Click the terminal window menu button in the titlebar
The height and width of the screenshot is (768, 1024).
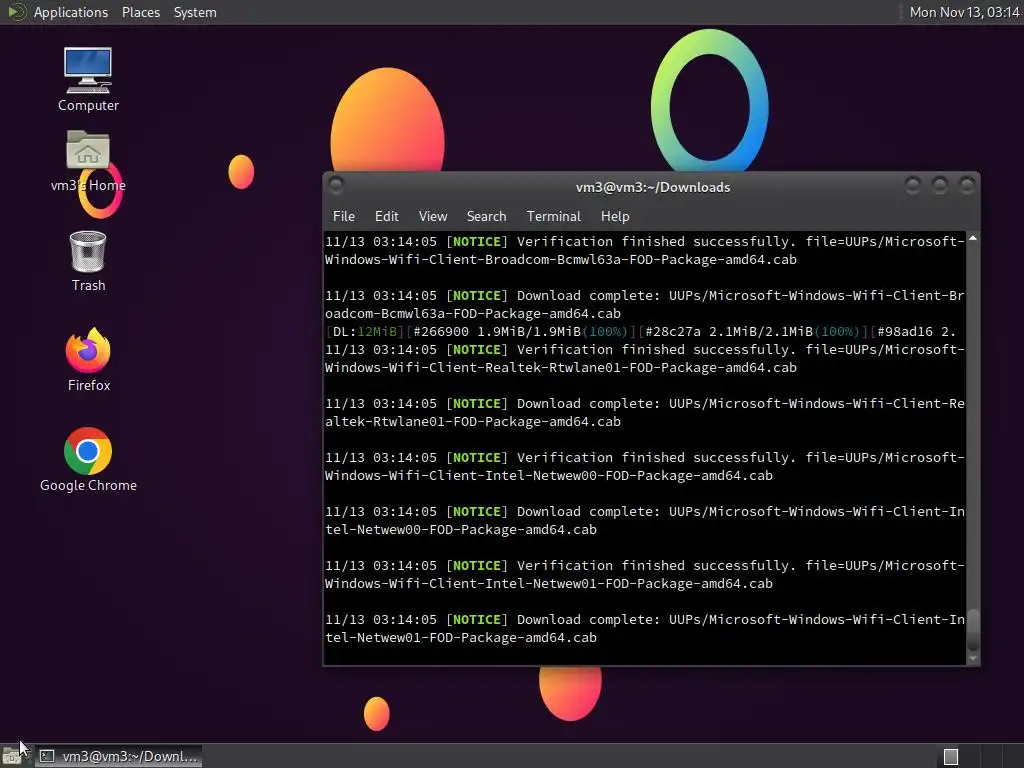336,186
